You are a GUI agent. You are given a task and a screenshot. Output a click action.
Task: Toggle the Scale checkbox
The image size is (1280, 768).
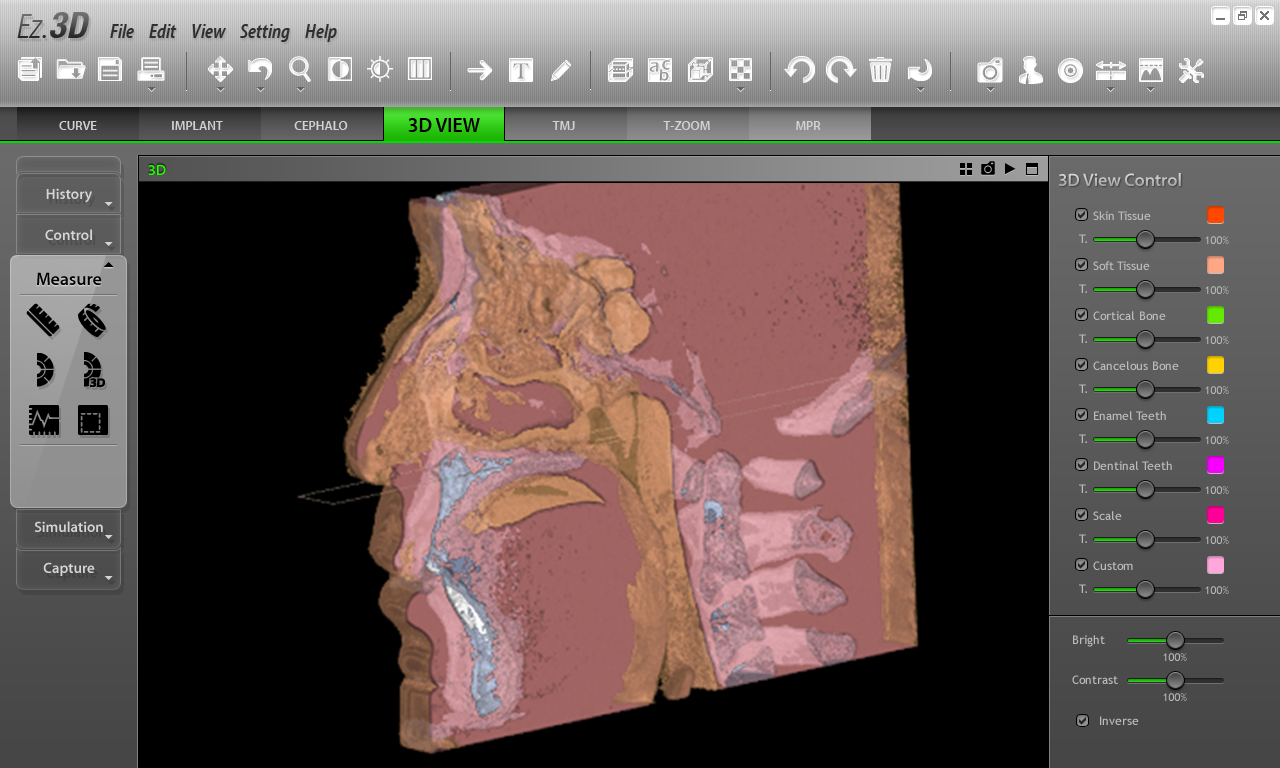(1081, 515)
